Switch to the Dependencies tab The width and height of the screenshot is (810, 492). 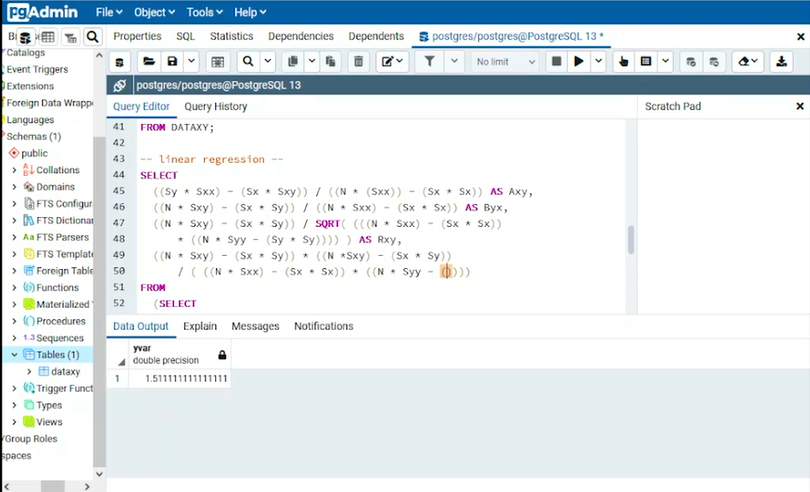click(301, 36)
